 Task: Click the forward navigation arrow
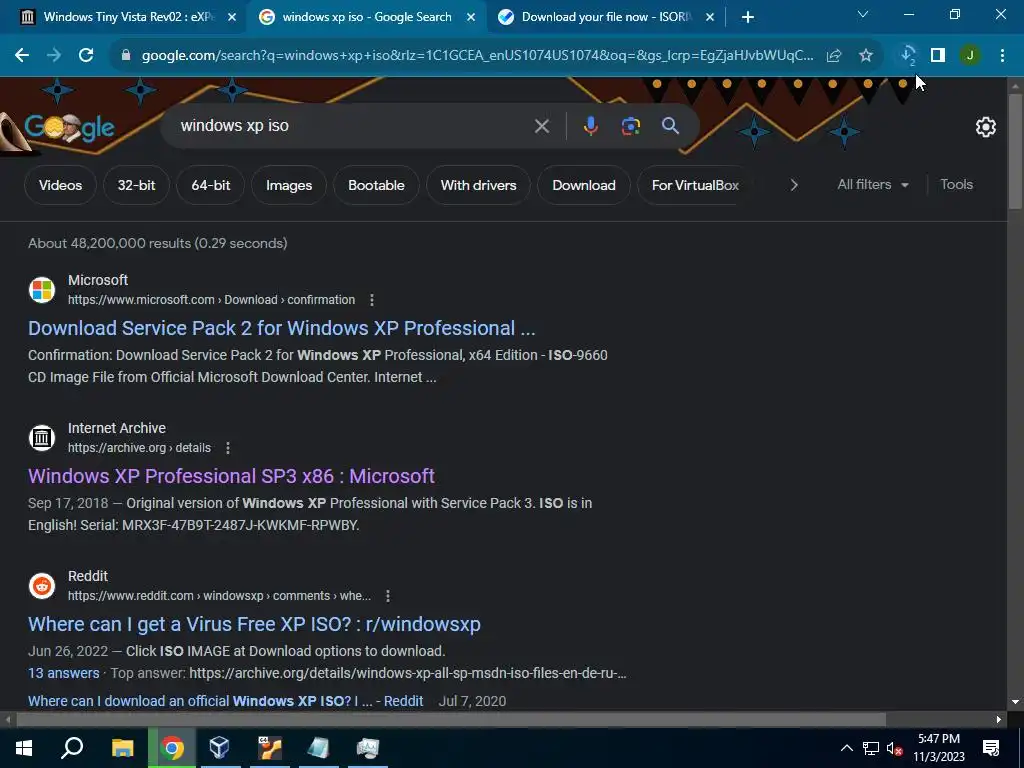pyautogui.click(x=54, y=56)
